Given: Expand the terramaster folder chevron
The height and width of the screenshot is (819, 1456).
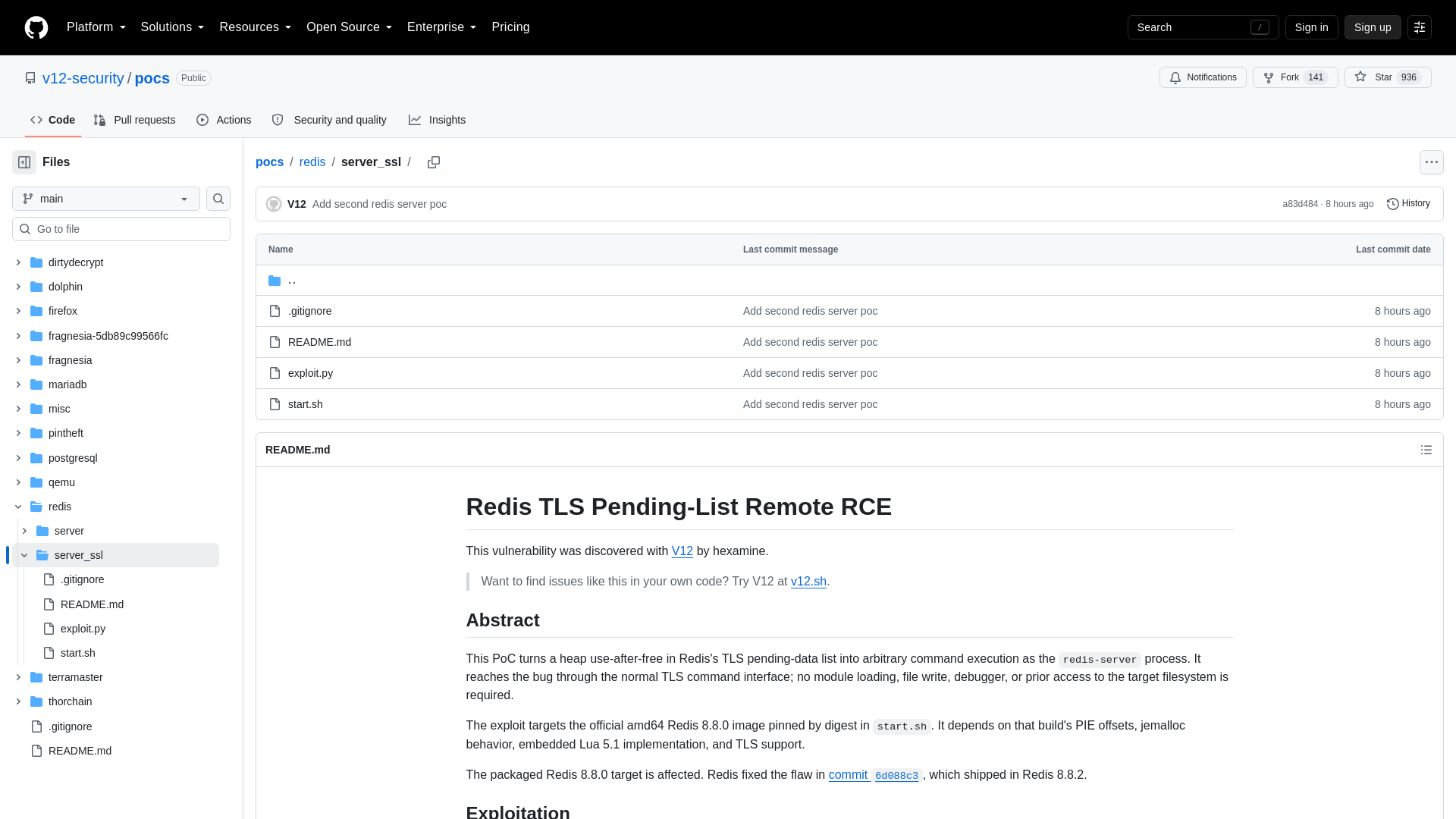Looking at the screenshot, I should [18, 677].
